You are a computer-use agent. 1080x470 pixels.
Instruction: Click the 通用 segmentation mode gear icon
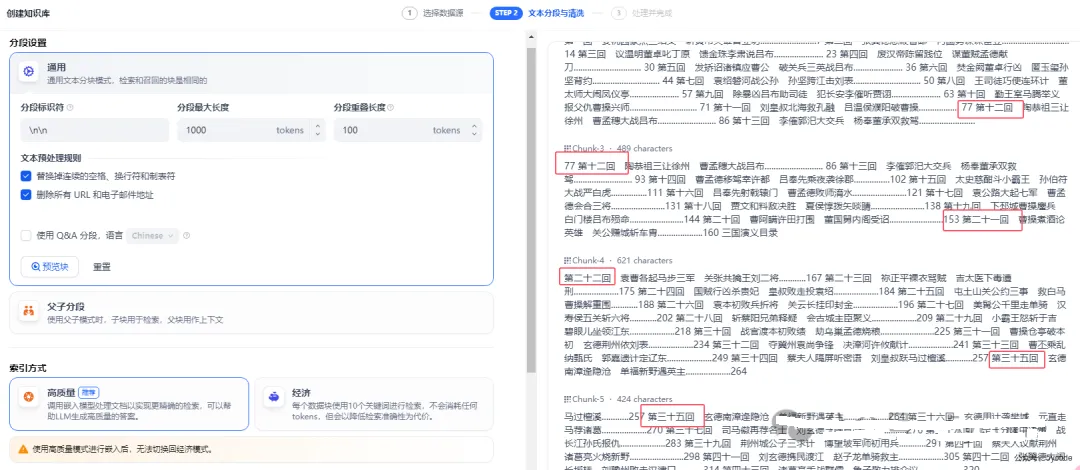tap(29, 71)
